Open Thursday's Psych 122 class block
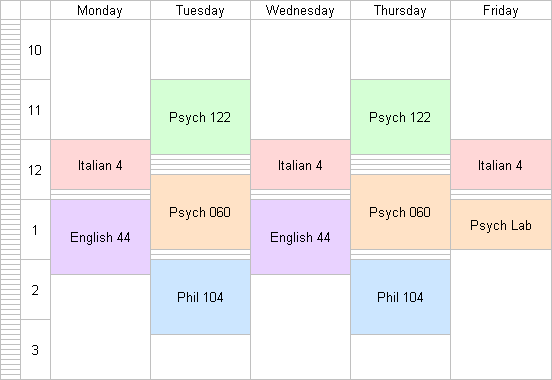Image resolution: width=552 pixels, height=380 pixels. click(400, 117)
